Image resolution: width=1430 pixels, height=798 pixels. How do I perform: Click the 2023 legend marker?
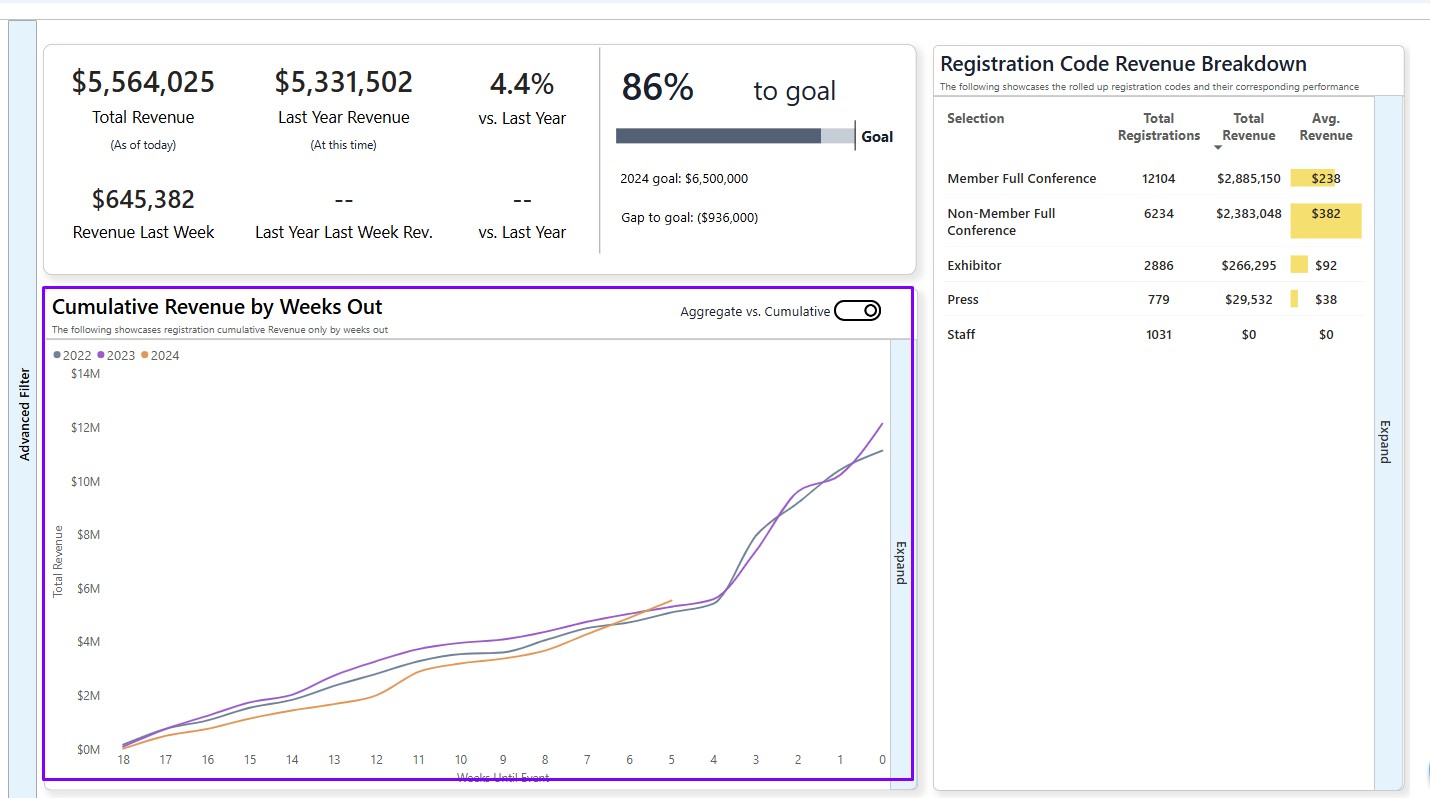click(101, 355)
